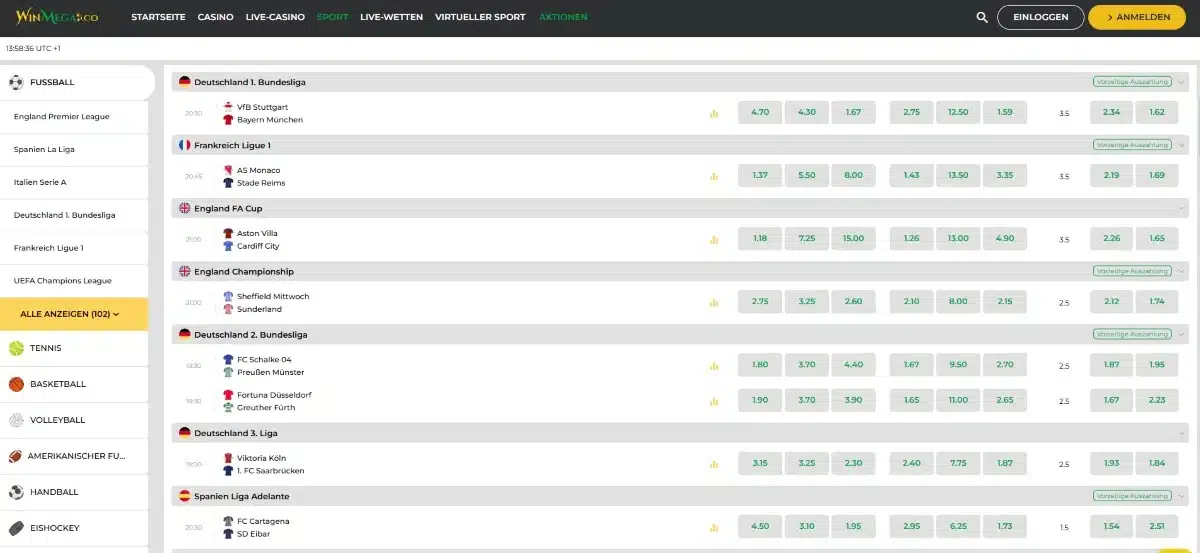Click the WinMega.co logo
1200x553 pixels.
56,17
